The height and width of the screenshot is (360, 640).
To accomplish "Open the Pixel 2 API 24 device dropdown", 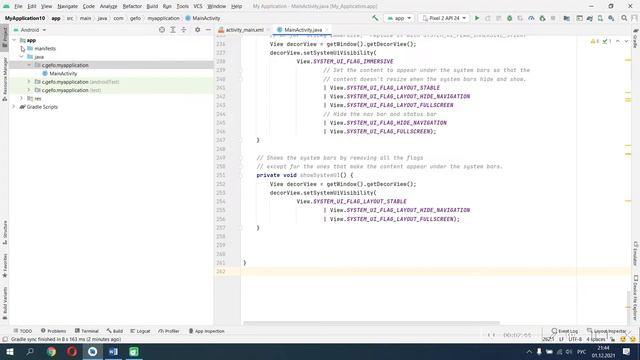I will coord(444,18).
